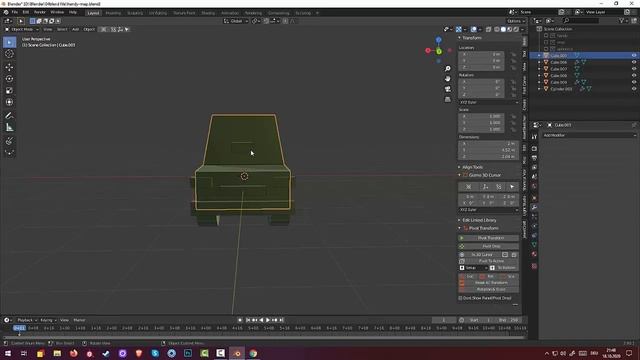Open Active Tool properties tab icon

point(534,137)
